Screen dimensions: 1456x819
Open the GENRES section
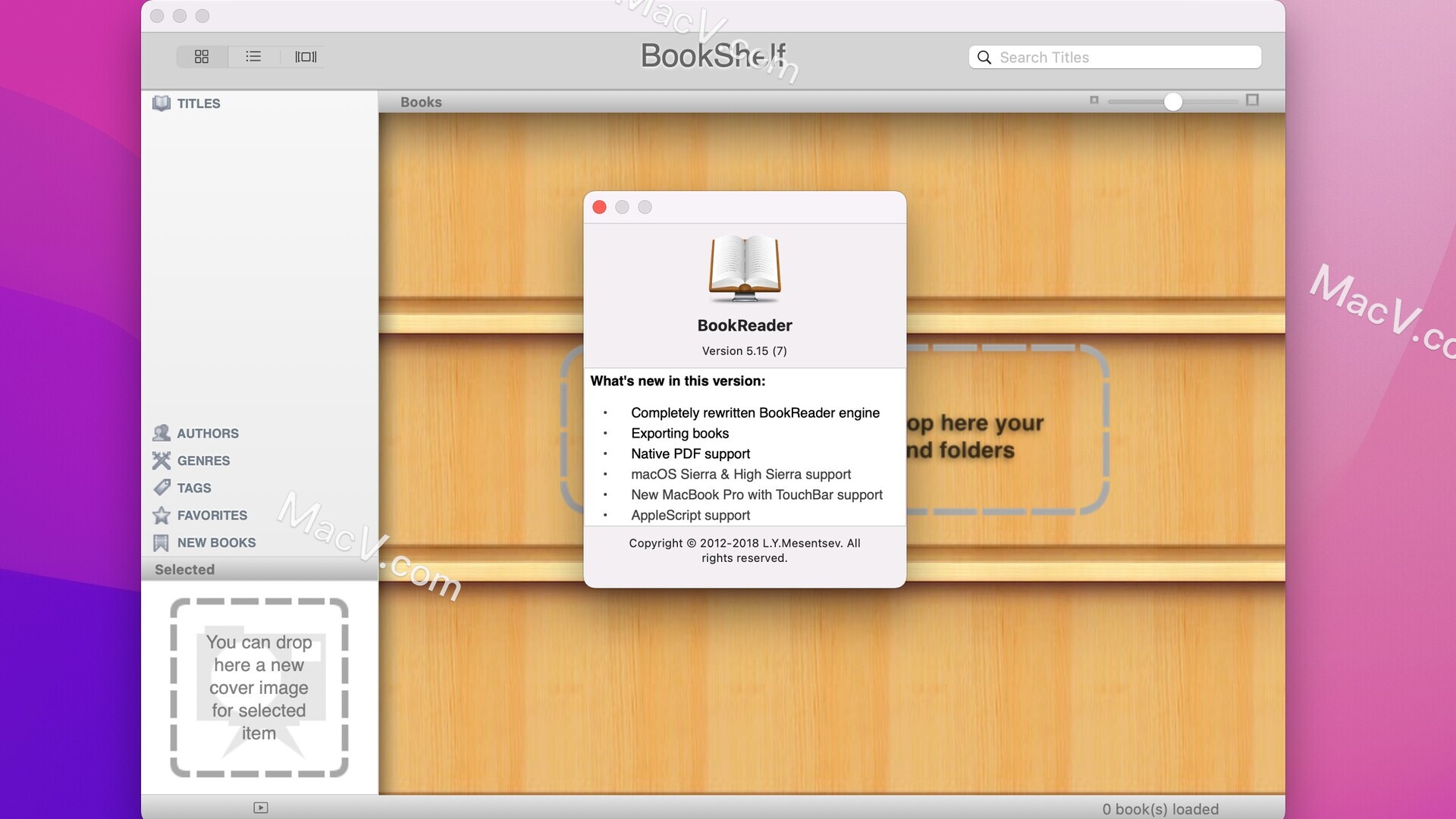pyautogui.click(x=203, y=460)
